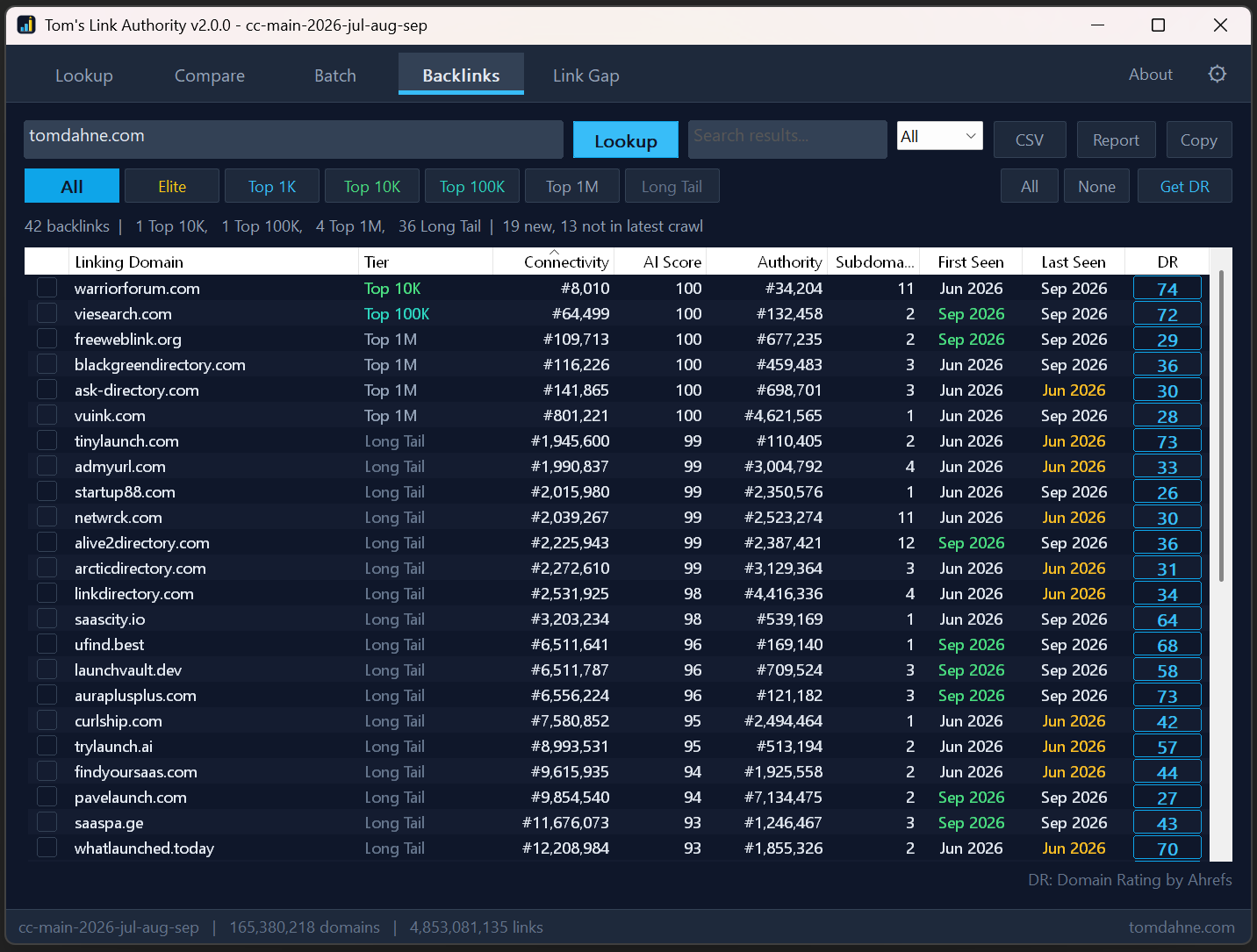Viewport: 1257px width, 952px height.
Task: Click the app logo icon in title bar
Action: point(26,25)
